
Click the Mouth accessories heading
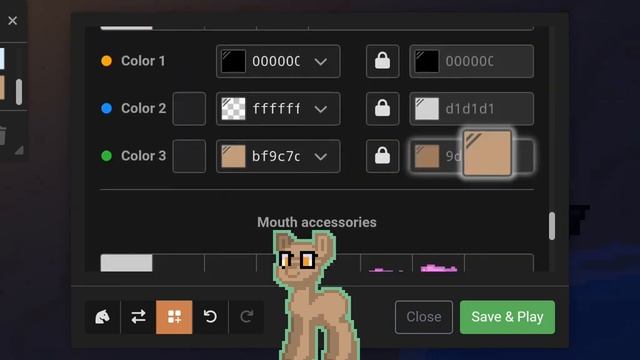click(317, 222)
